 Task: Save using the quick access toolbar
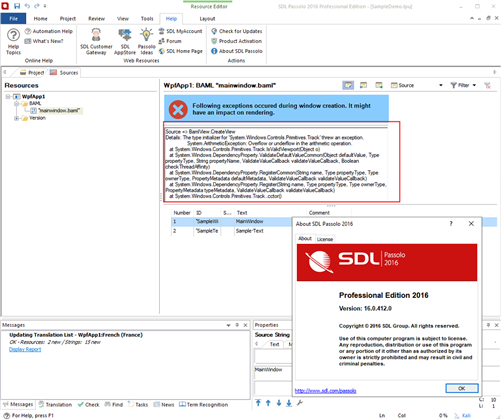pyautogui.click(x=17, y=6)
